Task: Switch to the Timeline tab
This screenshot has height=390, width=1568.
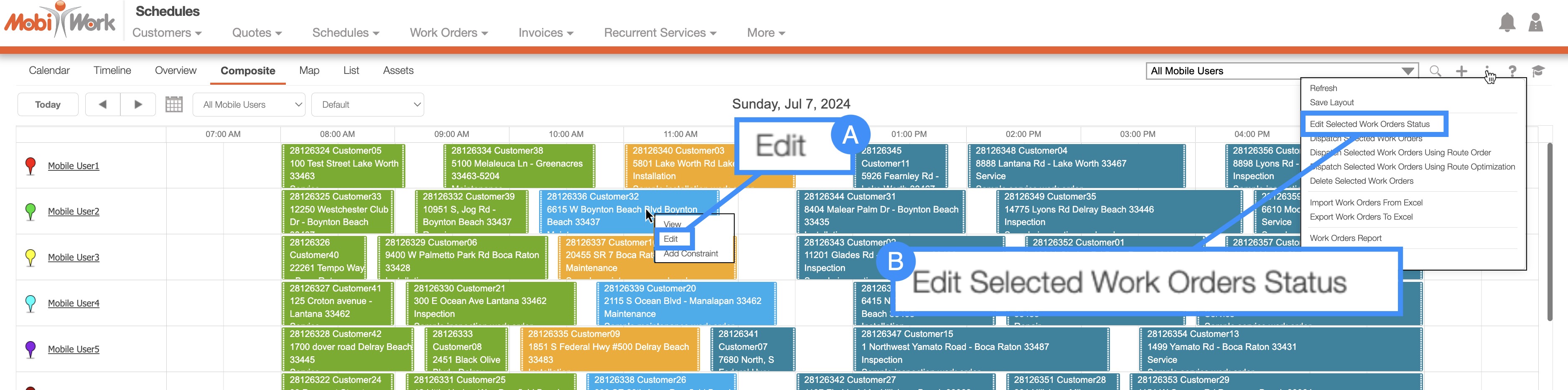Action: pos(112,71)
